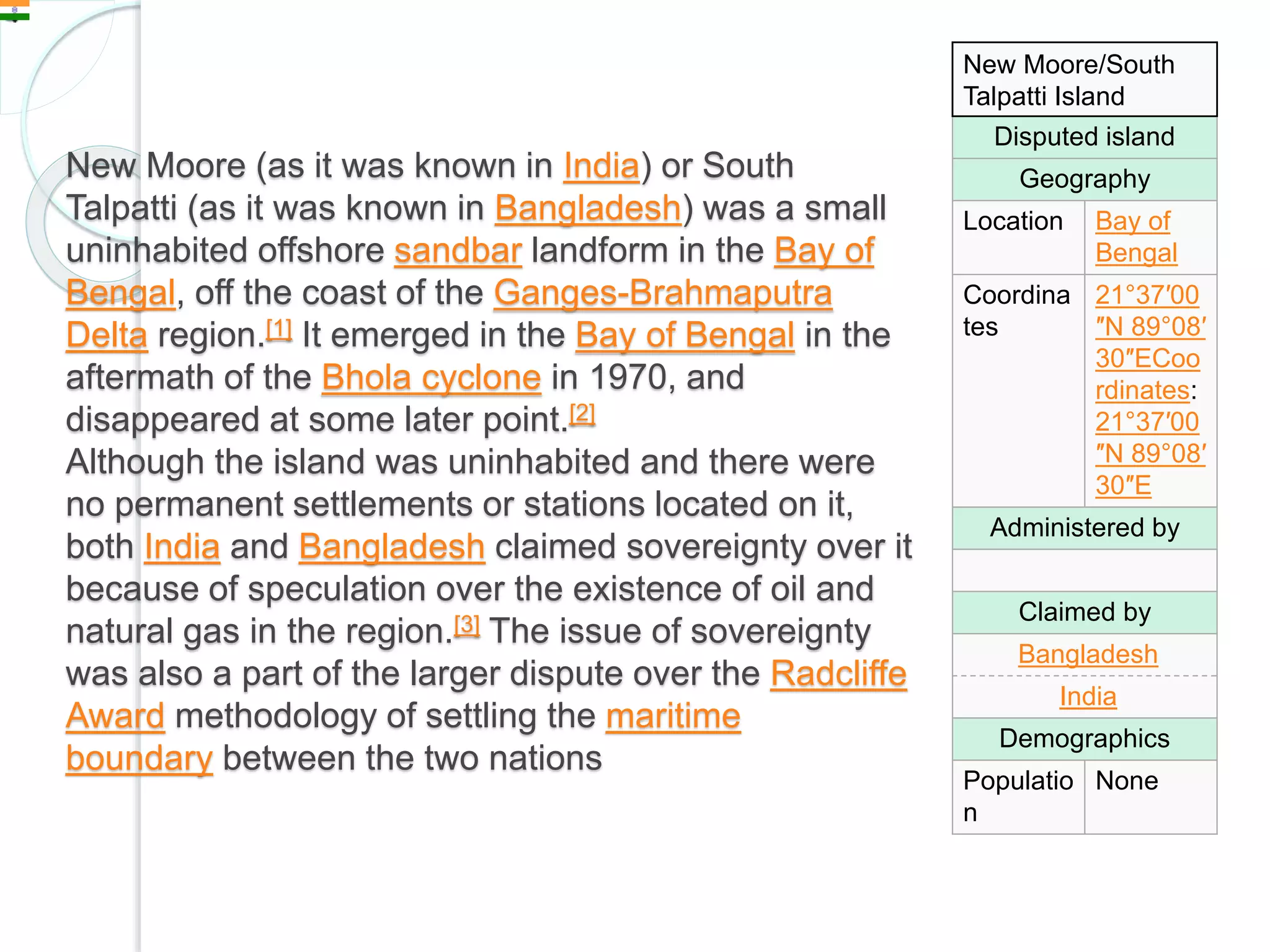
Task: Click the India link after 'both'
Action: [x=182, y=547]
